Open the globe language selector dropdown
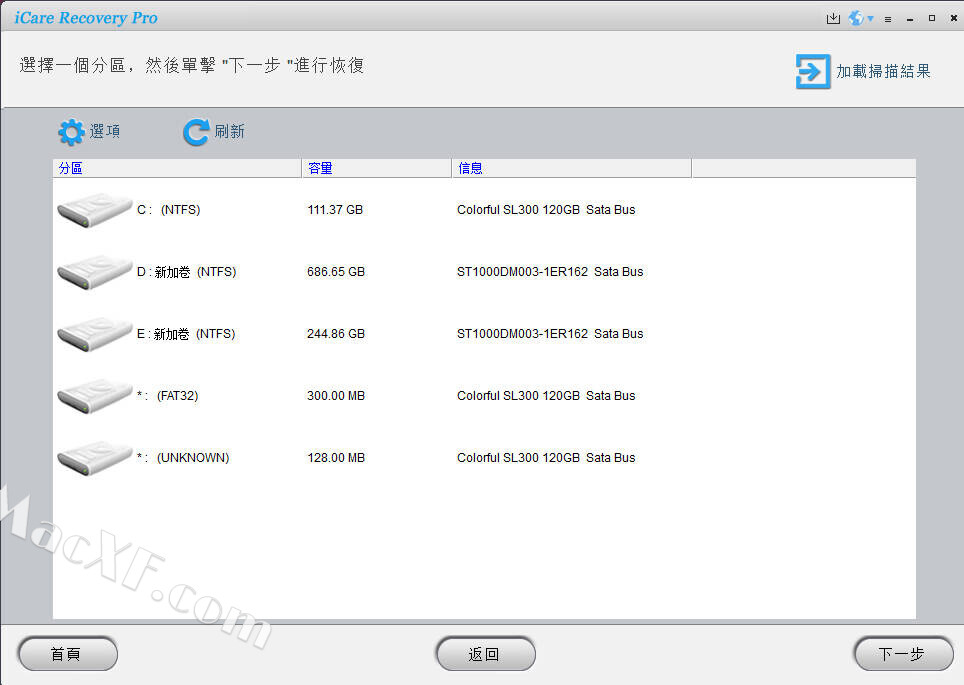Viewport: 964px width, 685px height. click(860, 18)
